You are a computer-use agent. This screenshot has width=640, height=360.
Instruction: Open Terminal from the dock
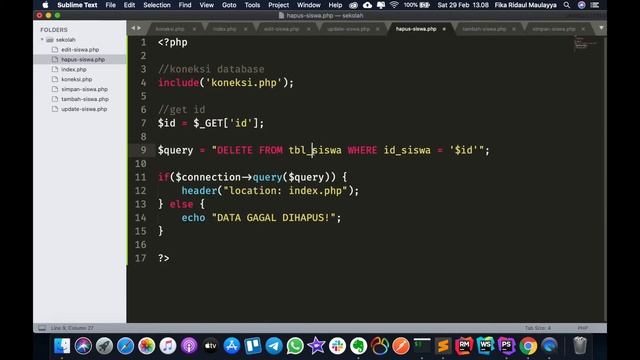[x=422, y=346]
